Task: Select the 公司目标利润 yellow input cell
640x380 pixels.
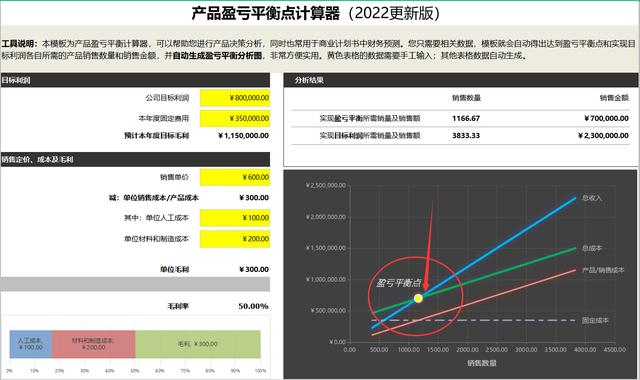Action: point(235,98)
